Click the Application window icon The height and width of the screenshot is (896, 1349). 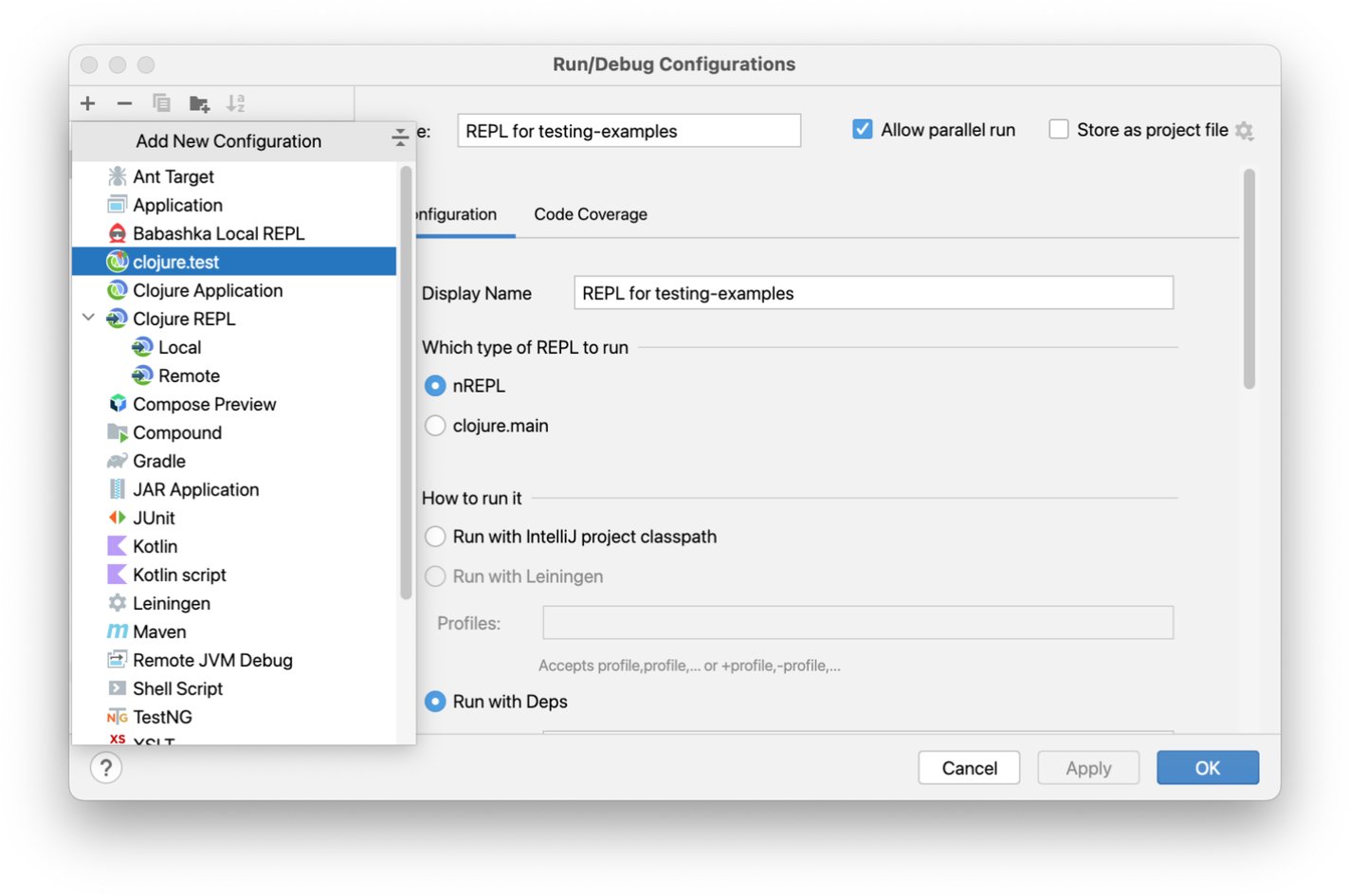pyautogui.click(x=117, y=205)
